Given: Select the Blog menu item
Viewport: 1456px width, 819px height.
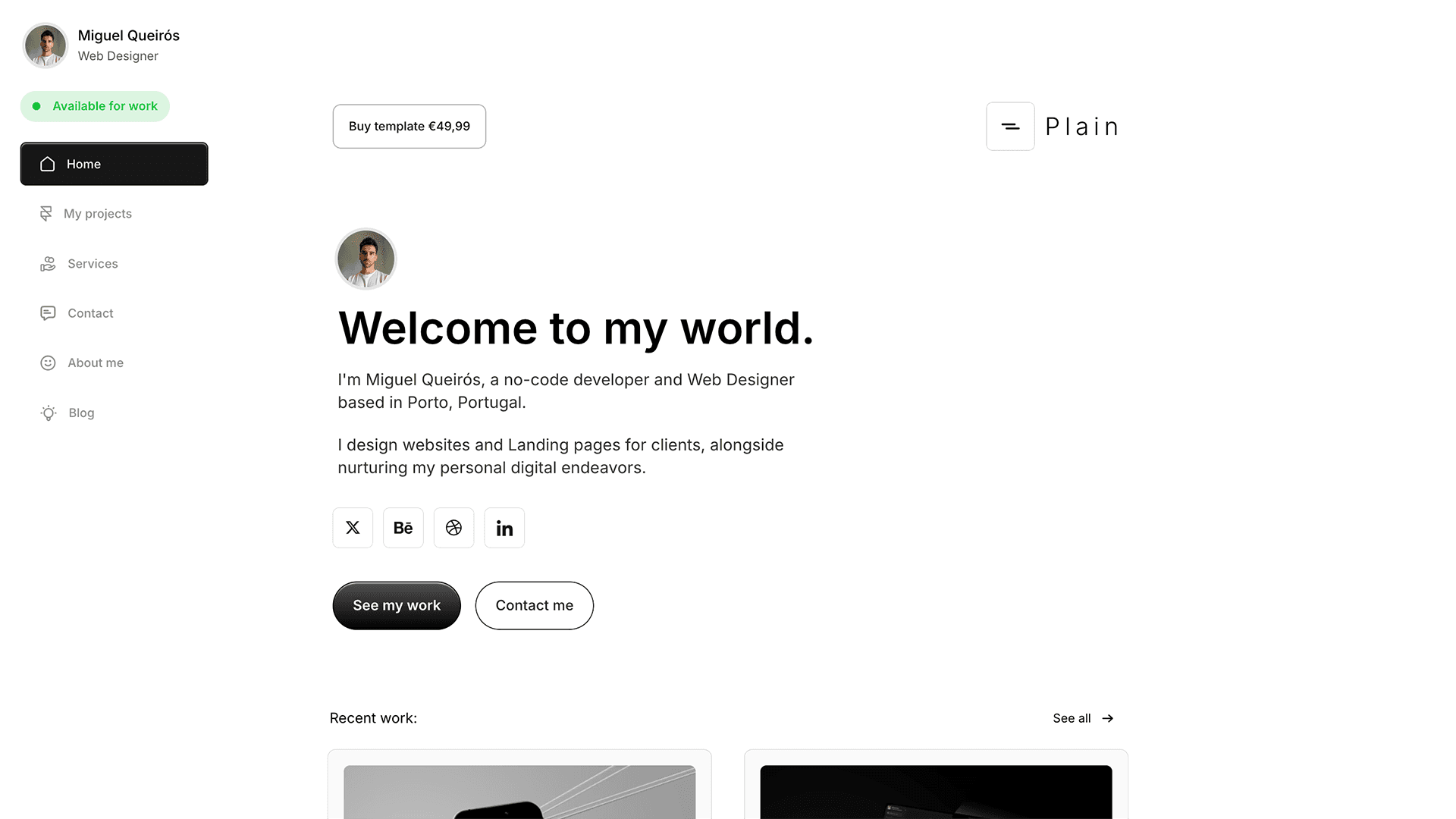Looking at the screenshot, I should point(80,413).
